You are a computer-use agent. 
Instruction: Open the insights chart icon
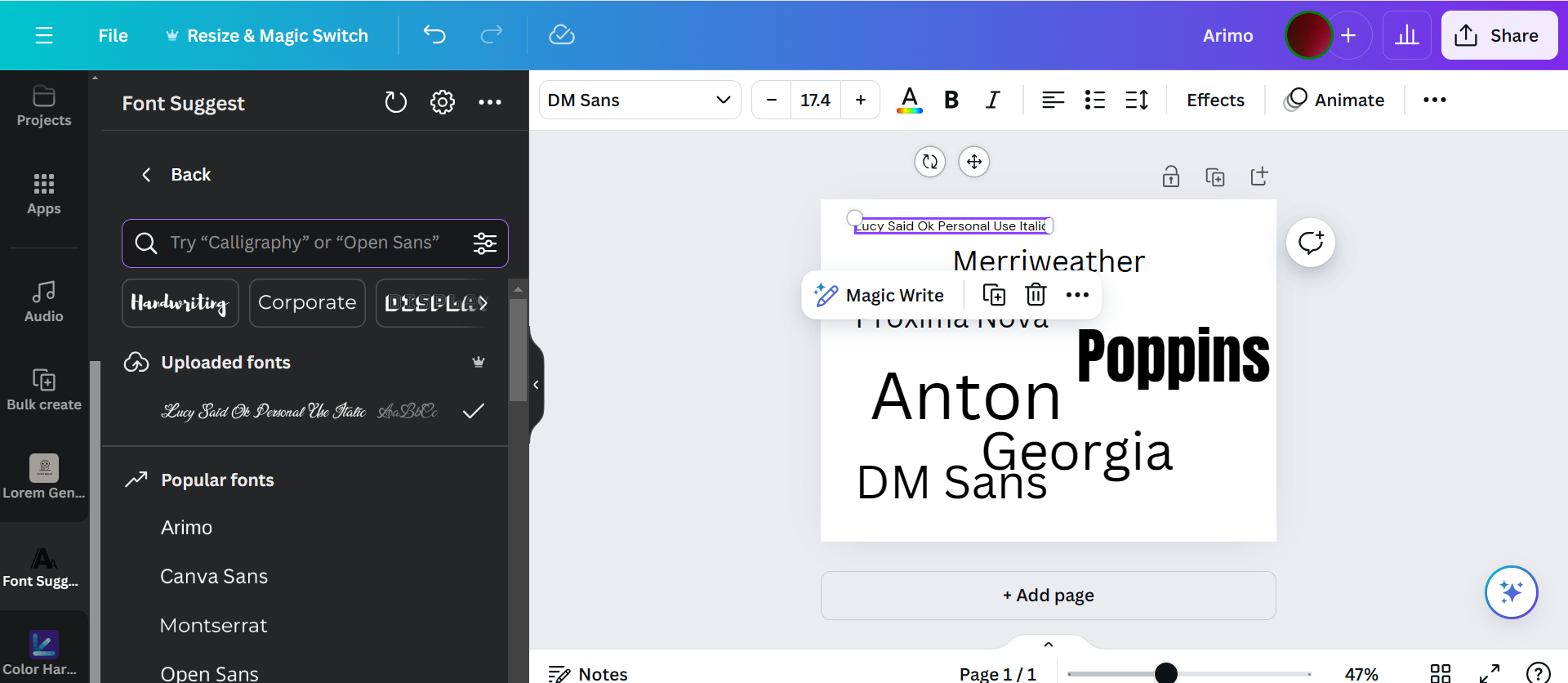[x=1406, y=35]
